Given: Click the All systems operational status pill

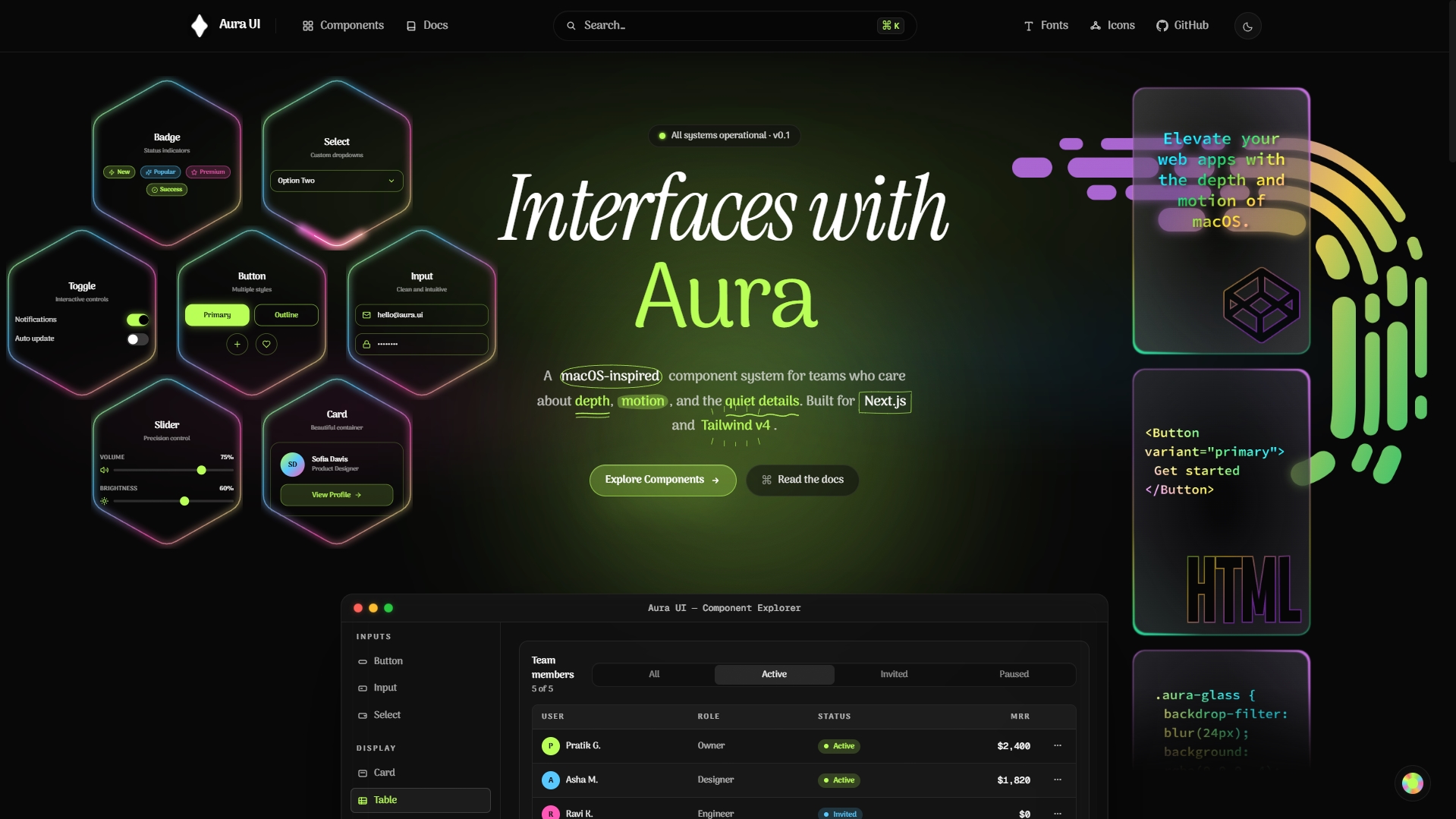Looking at the screenshot, I should click(x=724, y=136).
